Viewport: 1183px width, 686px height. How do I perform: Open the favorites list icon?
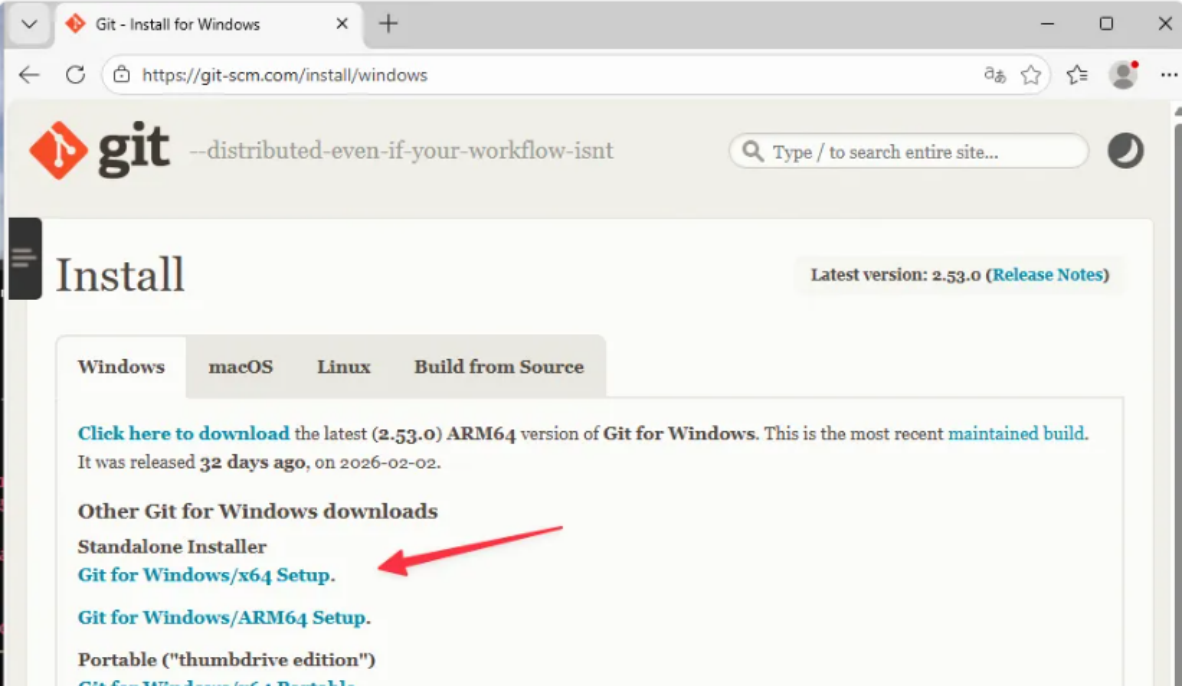coord(1077,75)
